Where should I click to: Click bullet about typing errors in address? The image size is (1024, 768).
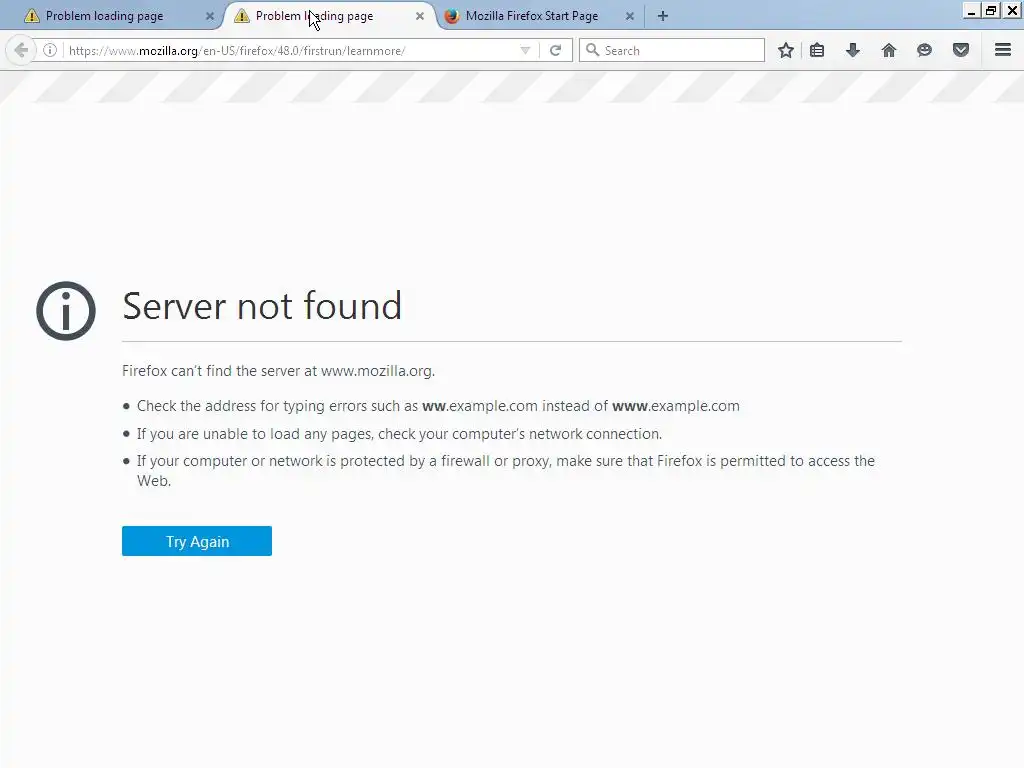tap(438, 406)
